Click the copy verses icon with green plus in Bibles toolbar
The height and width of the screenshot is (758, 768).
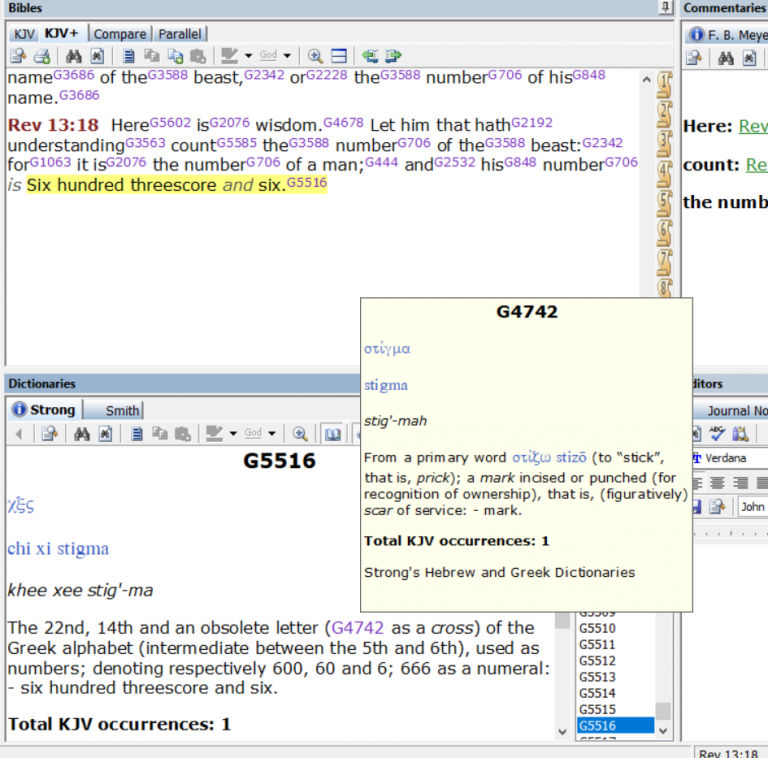click(x=175, y=56)
